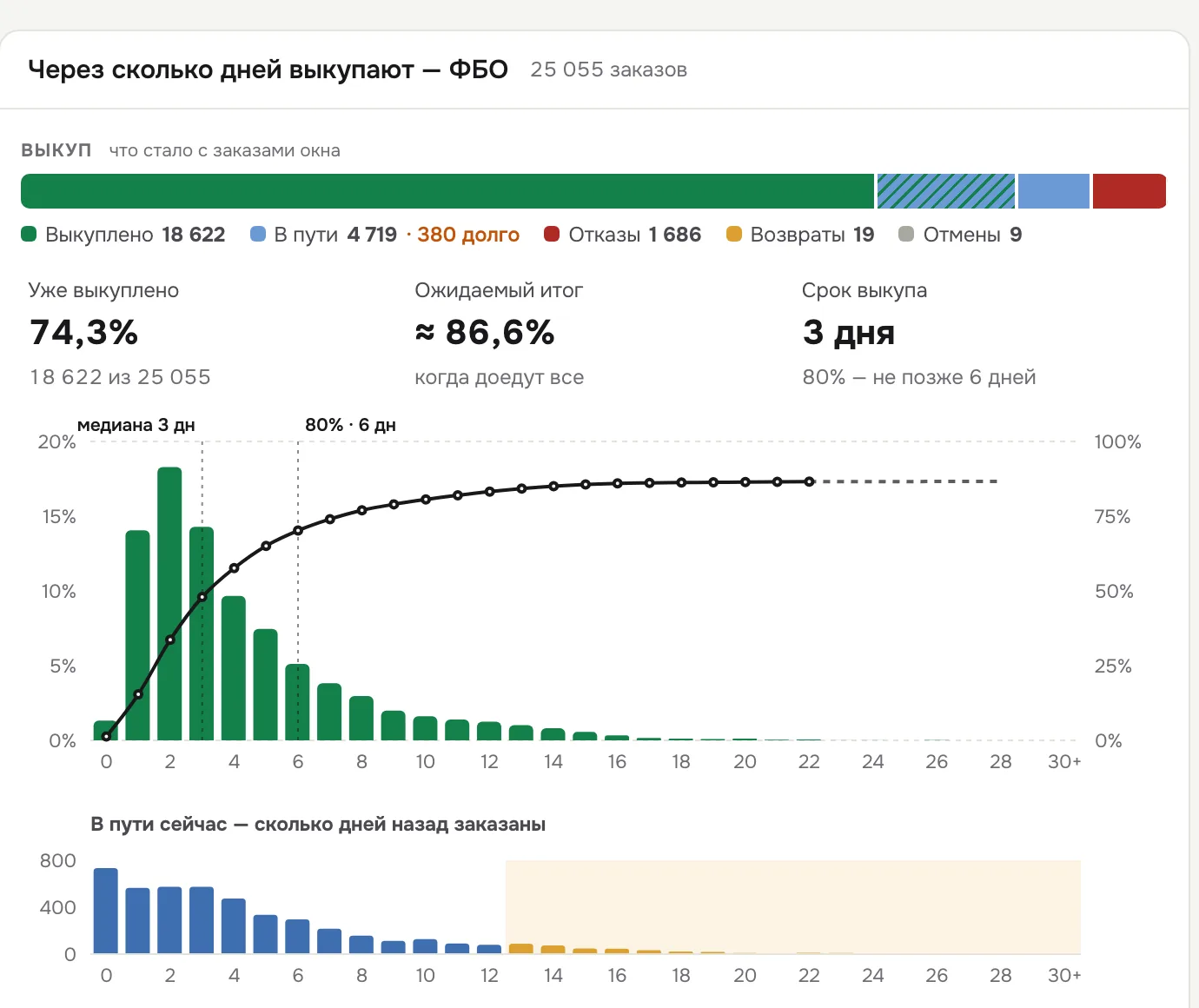Click the yellow Возвраты legend swatch
The height and width of the screenshot is (1008, 1199).
tap(734, 234)
